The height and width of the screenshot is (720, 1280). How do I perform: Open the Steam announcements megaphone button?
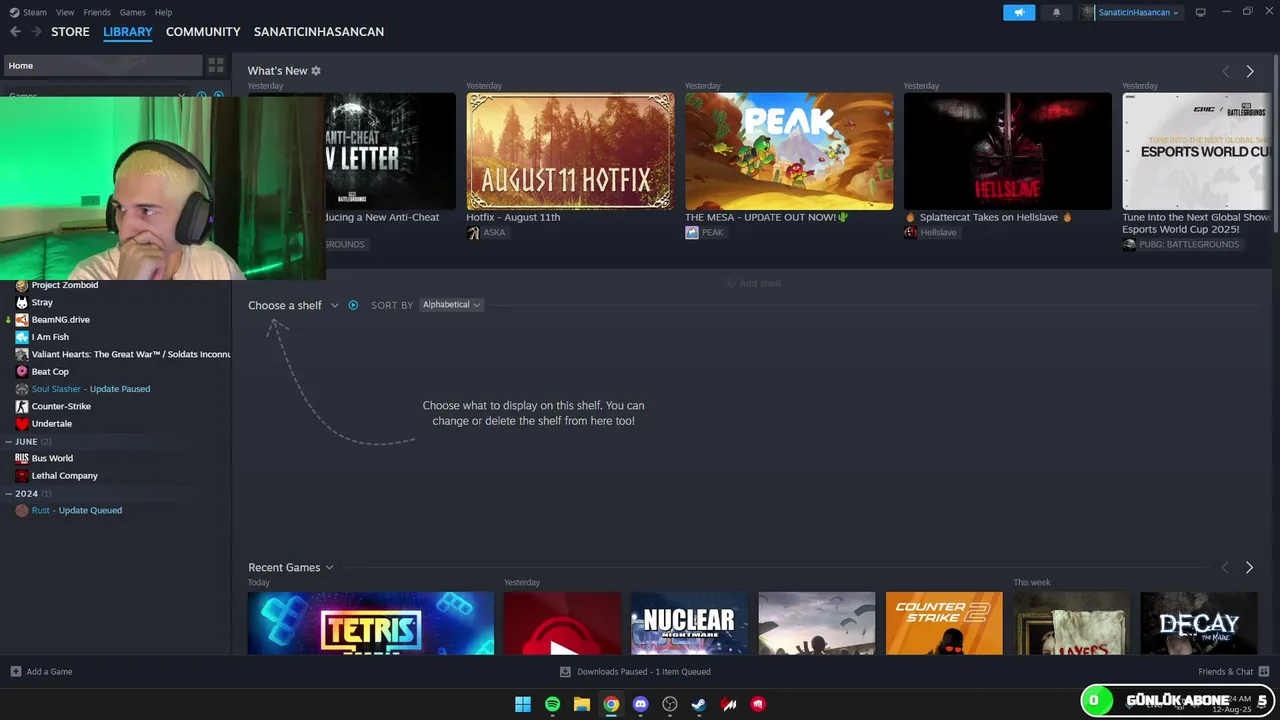point(1019,12)
